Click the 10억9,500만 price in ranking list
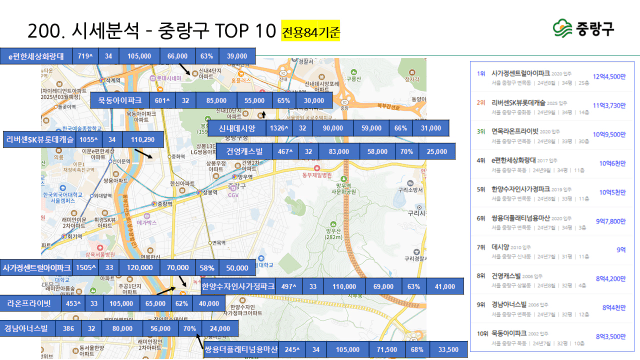The height and width of the screenshot is (360, 640). click(609, 135)
